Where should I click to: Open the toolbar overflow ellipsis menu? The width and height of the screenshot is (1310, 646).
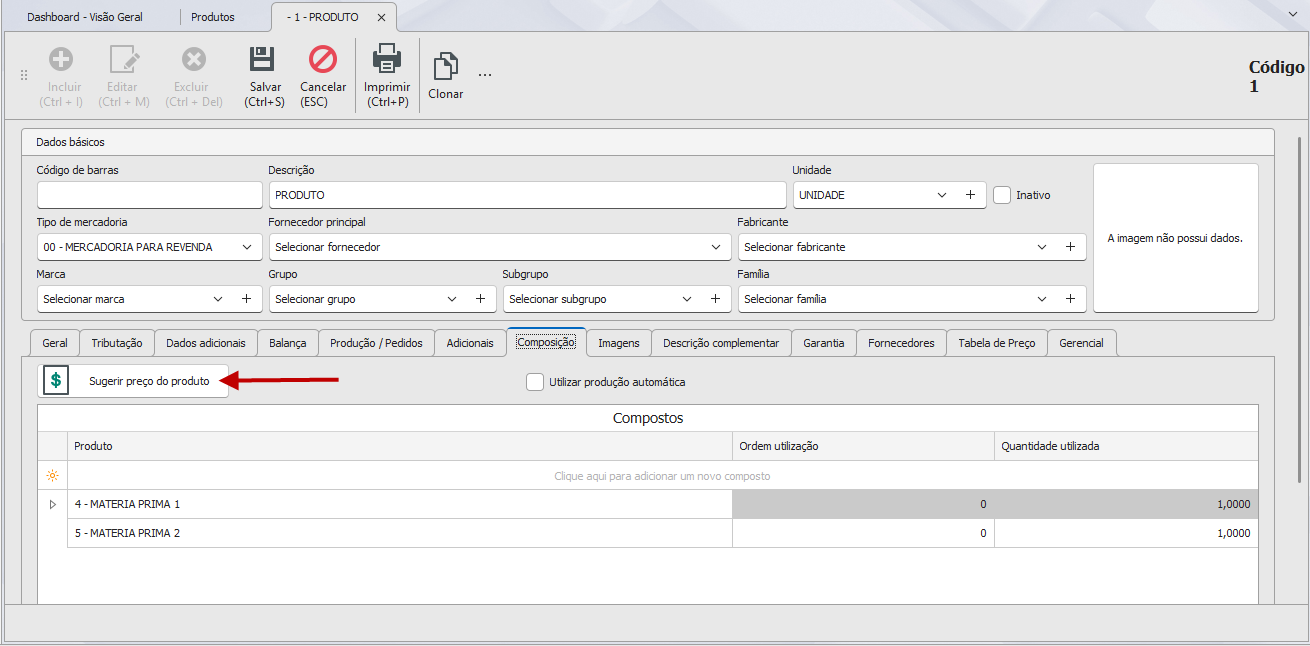click(484, 74)
